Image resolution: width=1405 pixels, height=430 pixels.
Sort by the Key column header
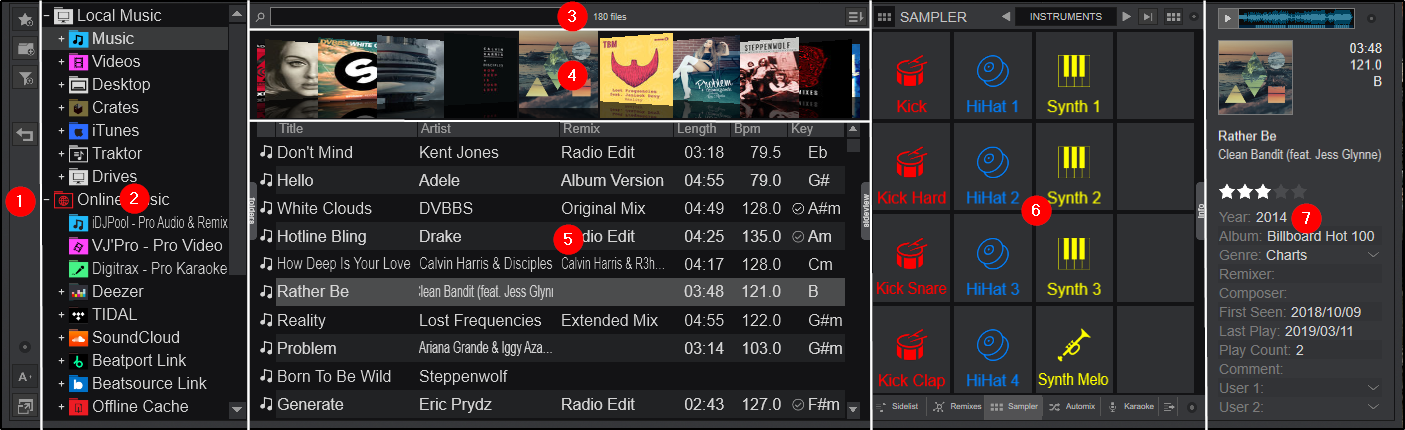[x=815, y=129]
